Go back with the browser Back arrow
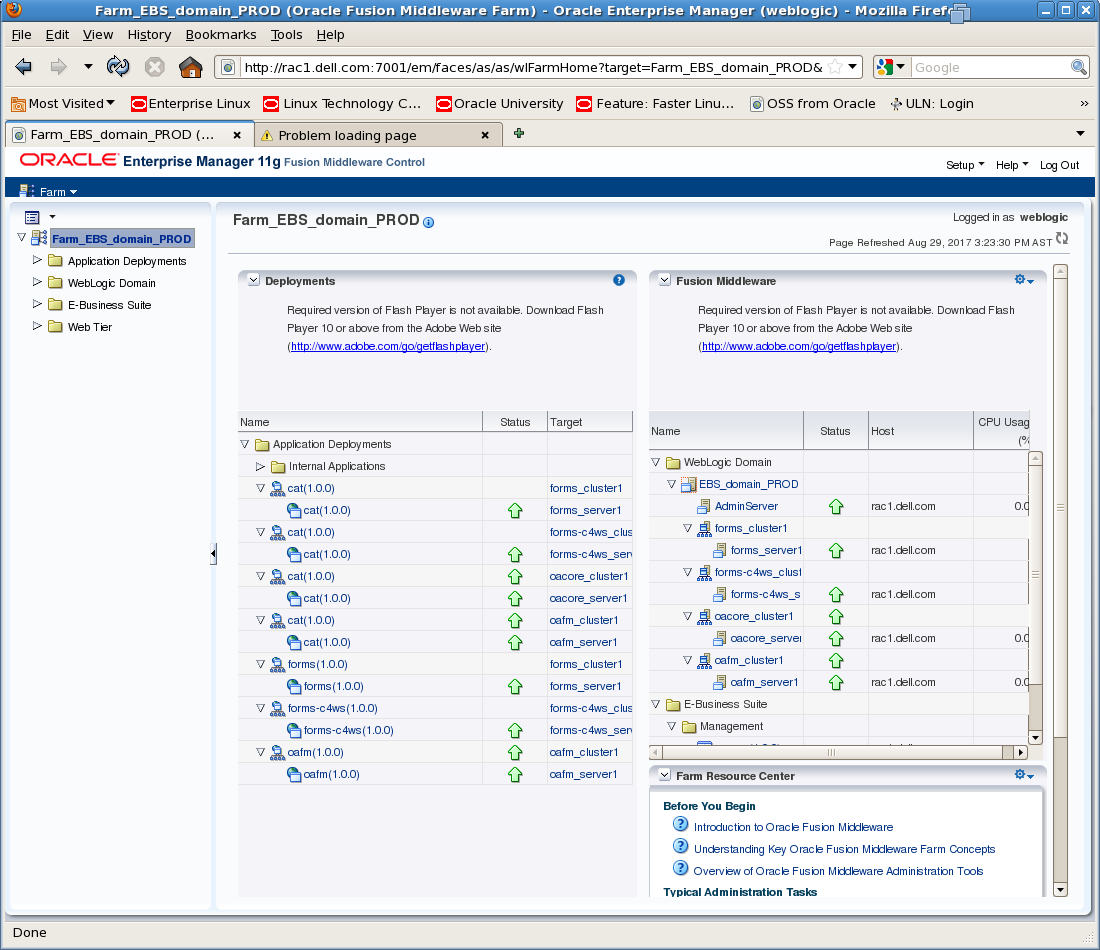This screenshot has height=950, width=1100. [23, 67]
